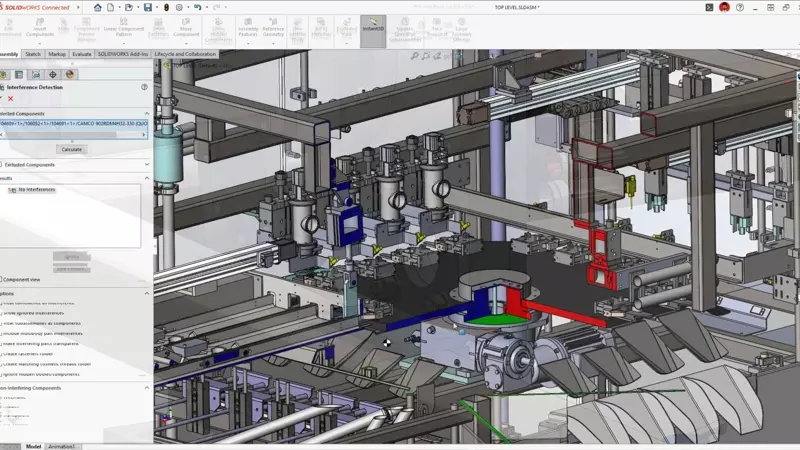
Task: Collapse the Options section
Action: pos(146,293)
